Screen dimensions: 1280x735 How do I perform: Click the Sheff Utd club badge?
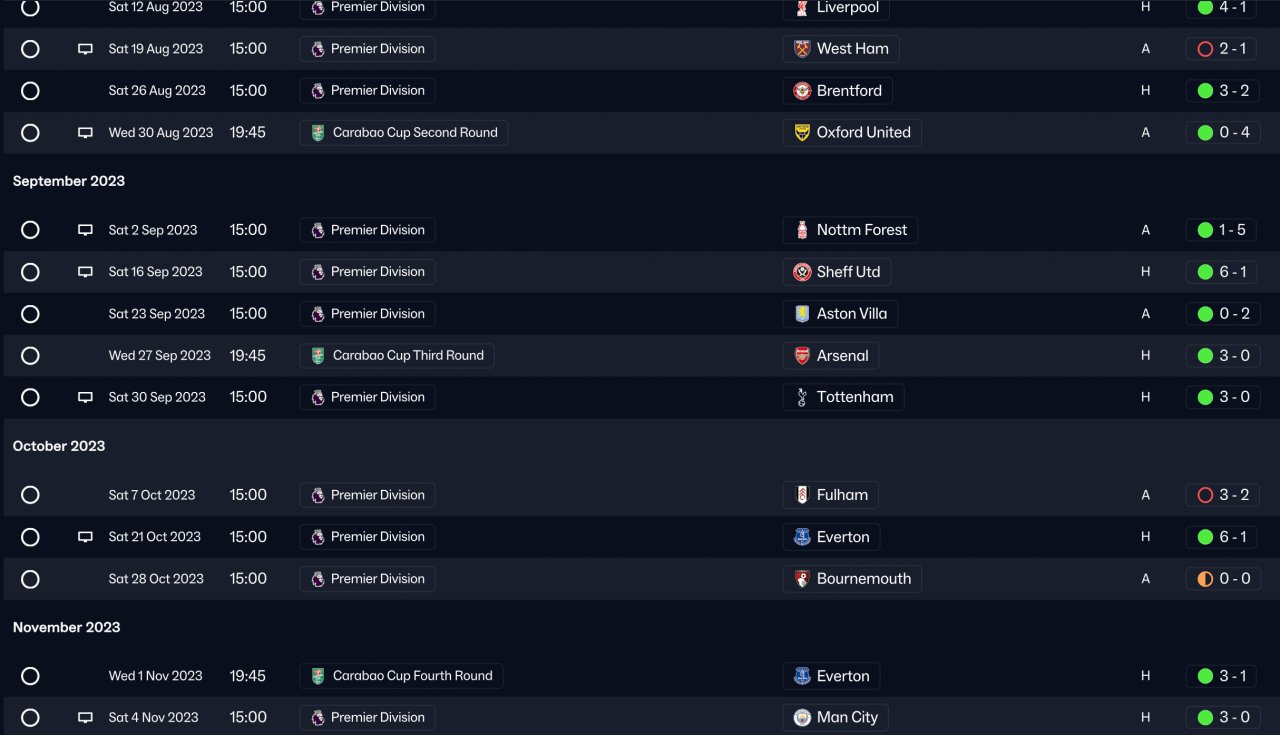(x=802, y=272)
